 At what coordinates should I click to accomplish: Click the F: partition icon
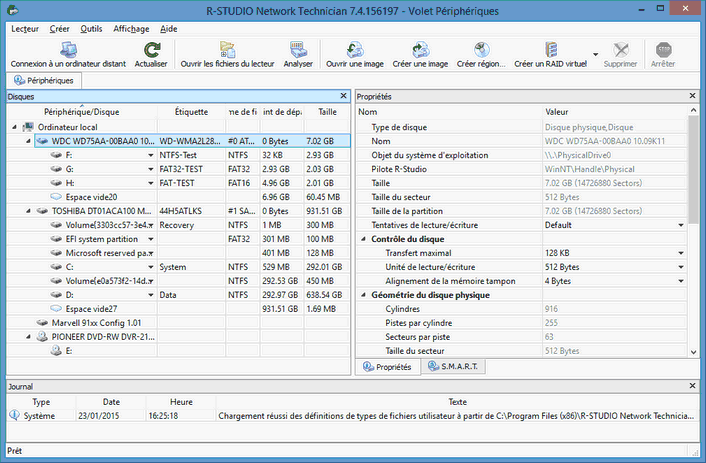pos(56,155)
